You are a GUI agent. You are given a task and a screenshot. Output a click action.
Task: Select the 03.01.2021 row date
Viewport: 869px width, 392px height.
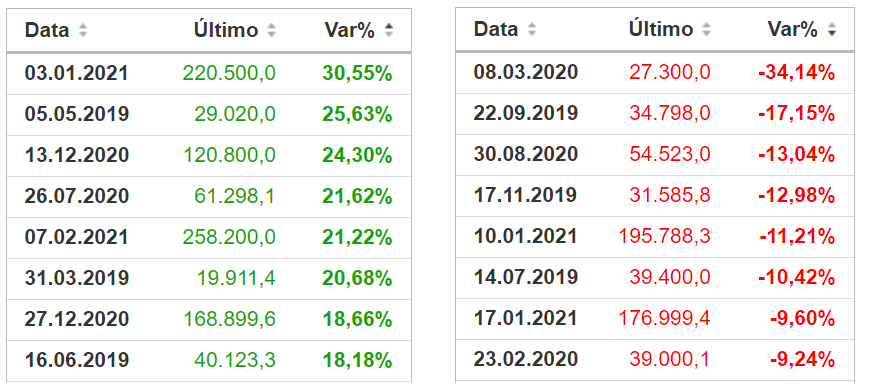(76, 73)
